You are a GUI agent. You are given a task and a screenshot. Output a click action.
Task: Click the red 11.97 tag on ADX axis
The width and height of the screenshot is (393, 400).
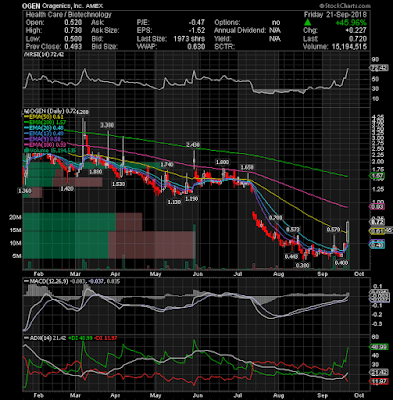379,382
